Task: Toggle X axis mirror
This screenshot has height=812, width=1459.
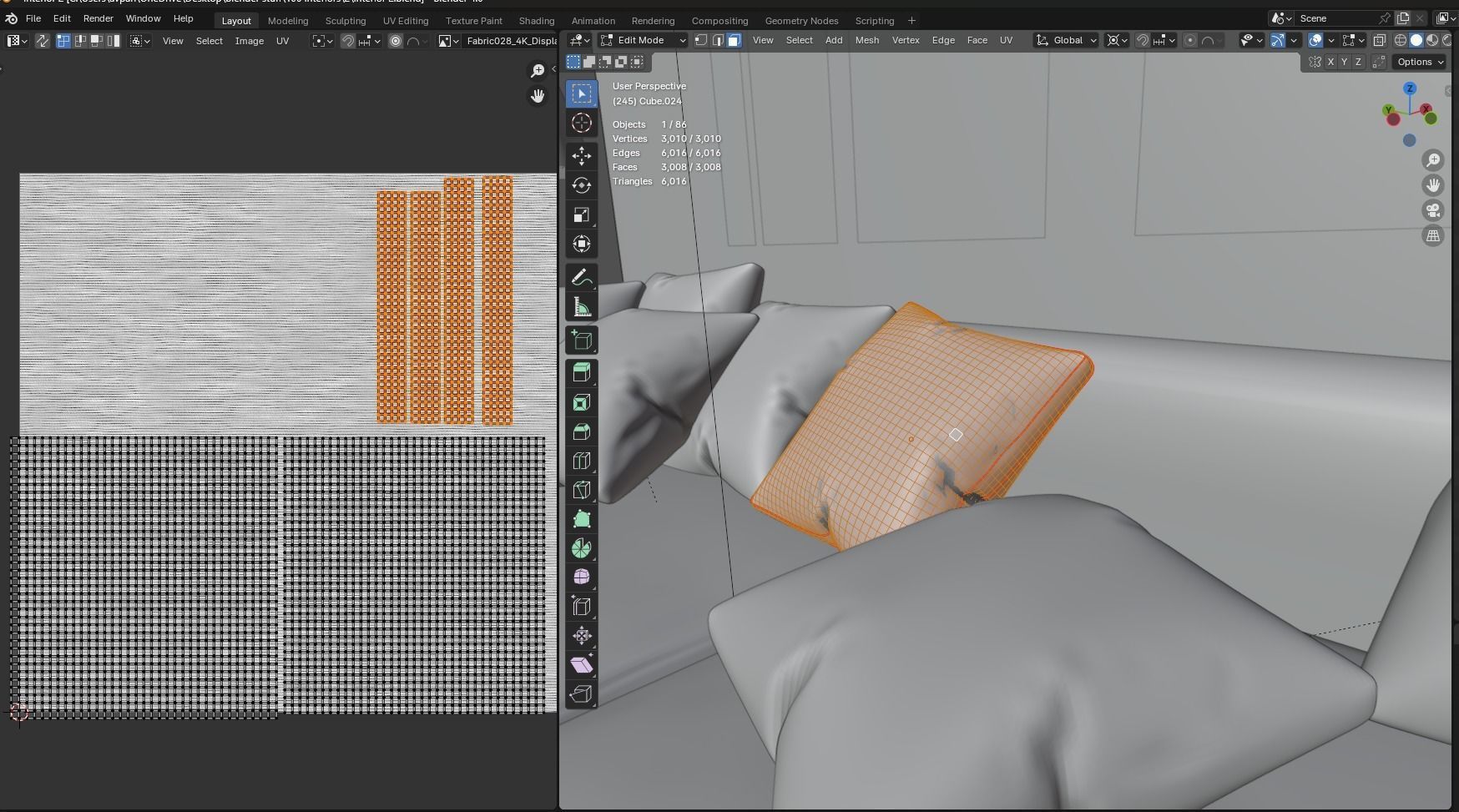Action: pyautogui.click(x=1330, y=62)
